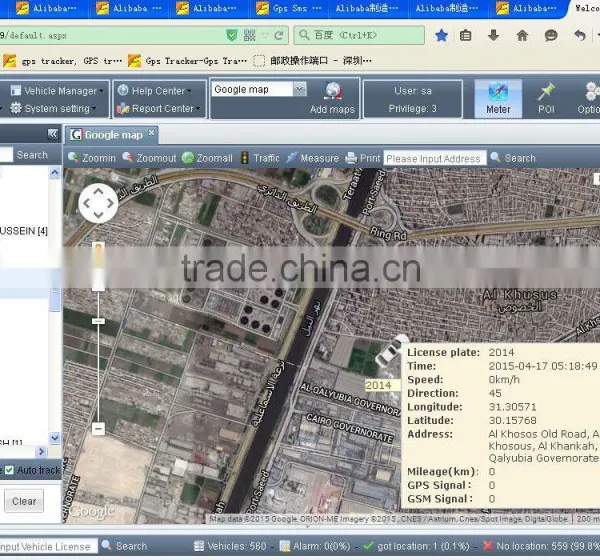Click the Clear button

pyautogui.click(x=24, y=501)
